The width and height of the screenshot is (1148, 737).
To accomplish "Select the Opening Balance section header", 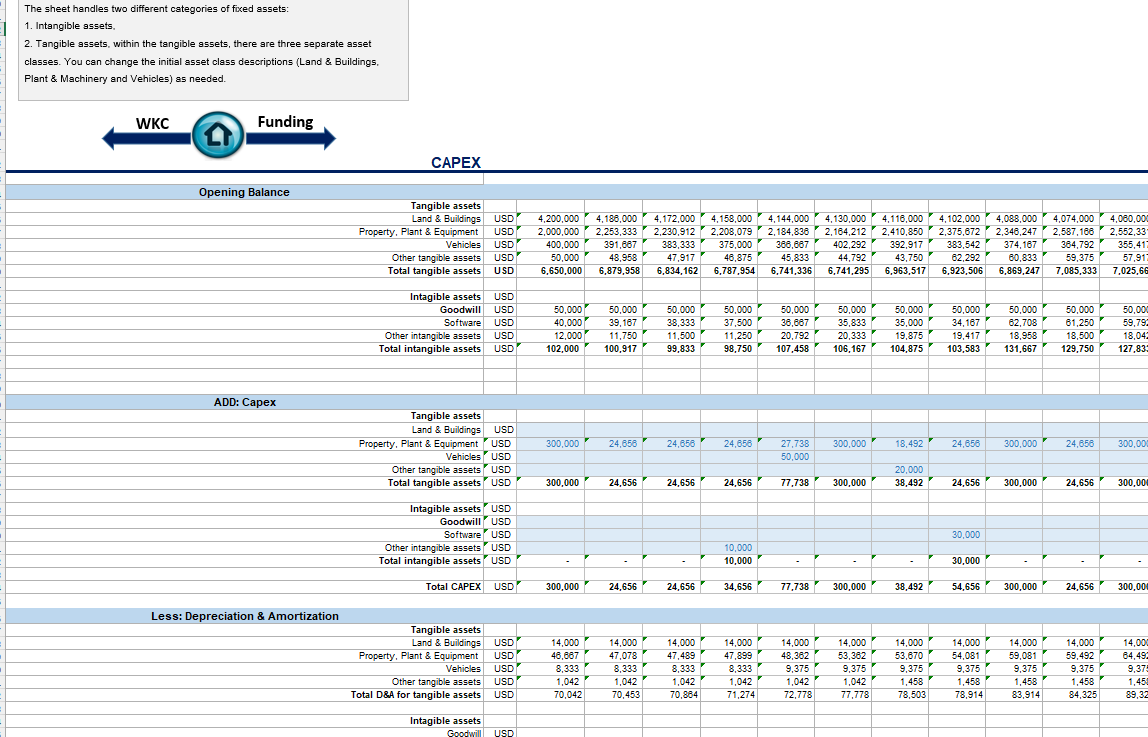I will 244,192.
